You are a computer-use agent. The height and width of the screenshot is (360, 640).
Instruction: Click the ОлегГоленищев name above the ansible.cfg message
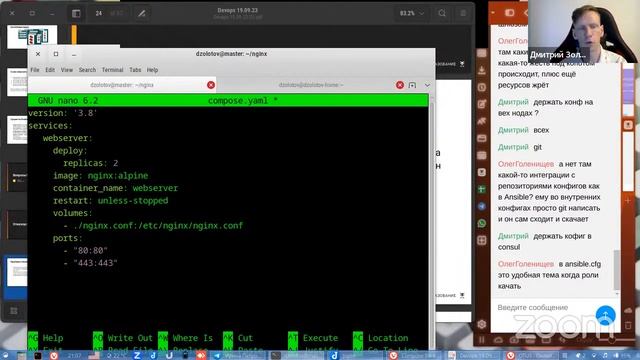tap(526, 264)
